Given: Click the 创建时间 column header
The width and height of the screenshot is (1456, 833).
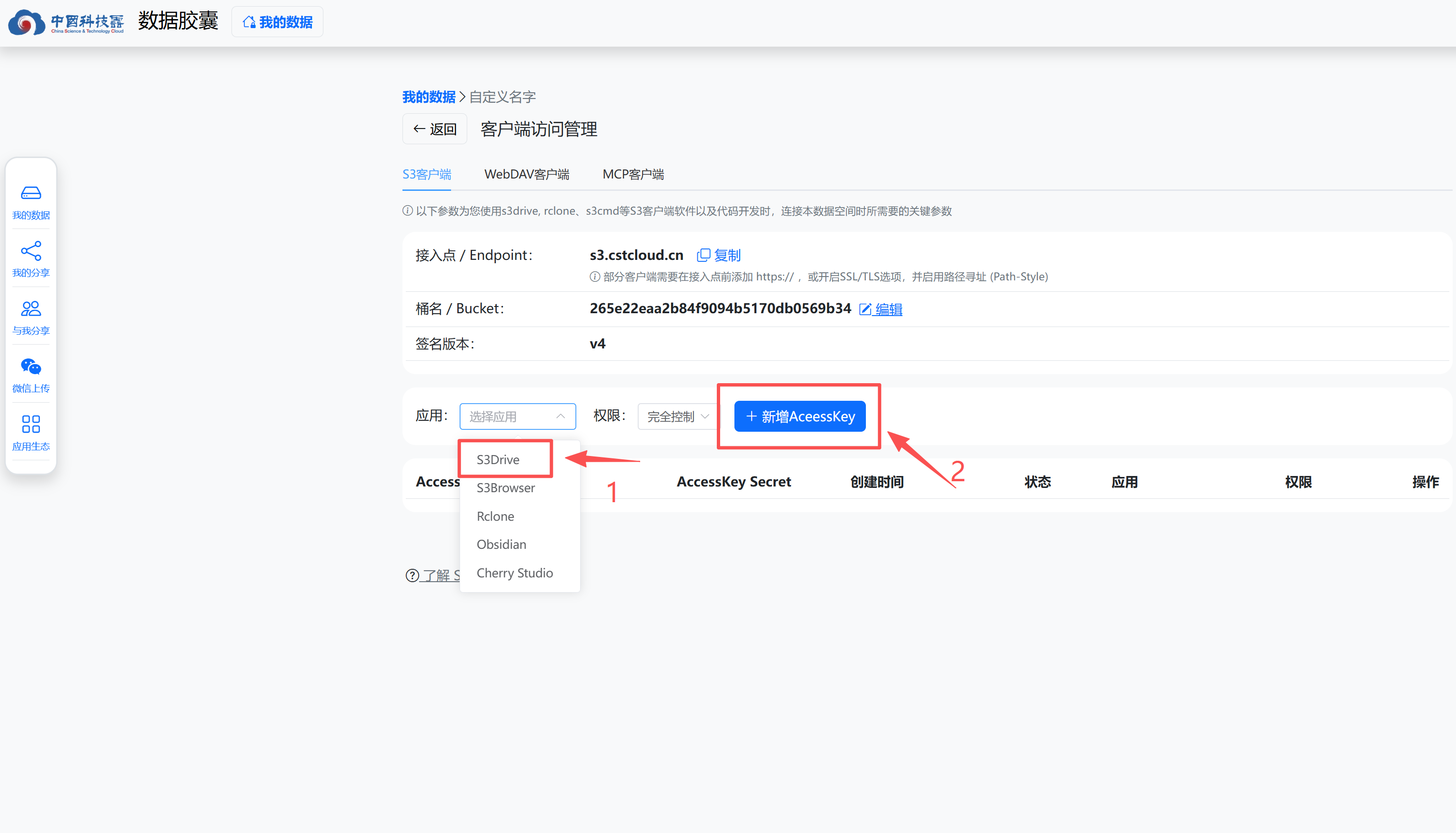Looking at the screenshot, I should click(x=877, y=482).
